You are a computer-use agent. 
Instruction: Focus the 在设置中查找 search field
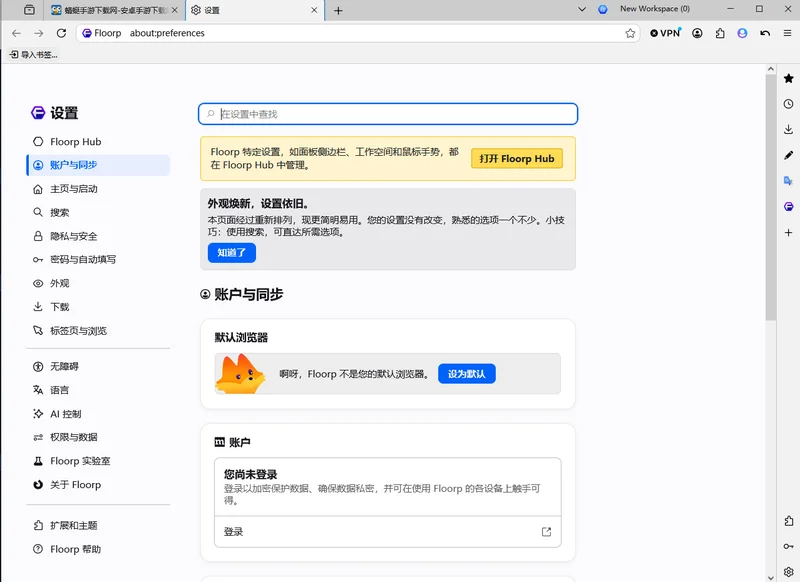[x=388, y=114]
